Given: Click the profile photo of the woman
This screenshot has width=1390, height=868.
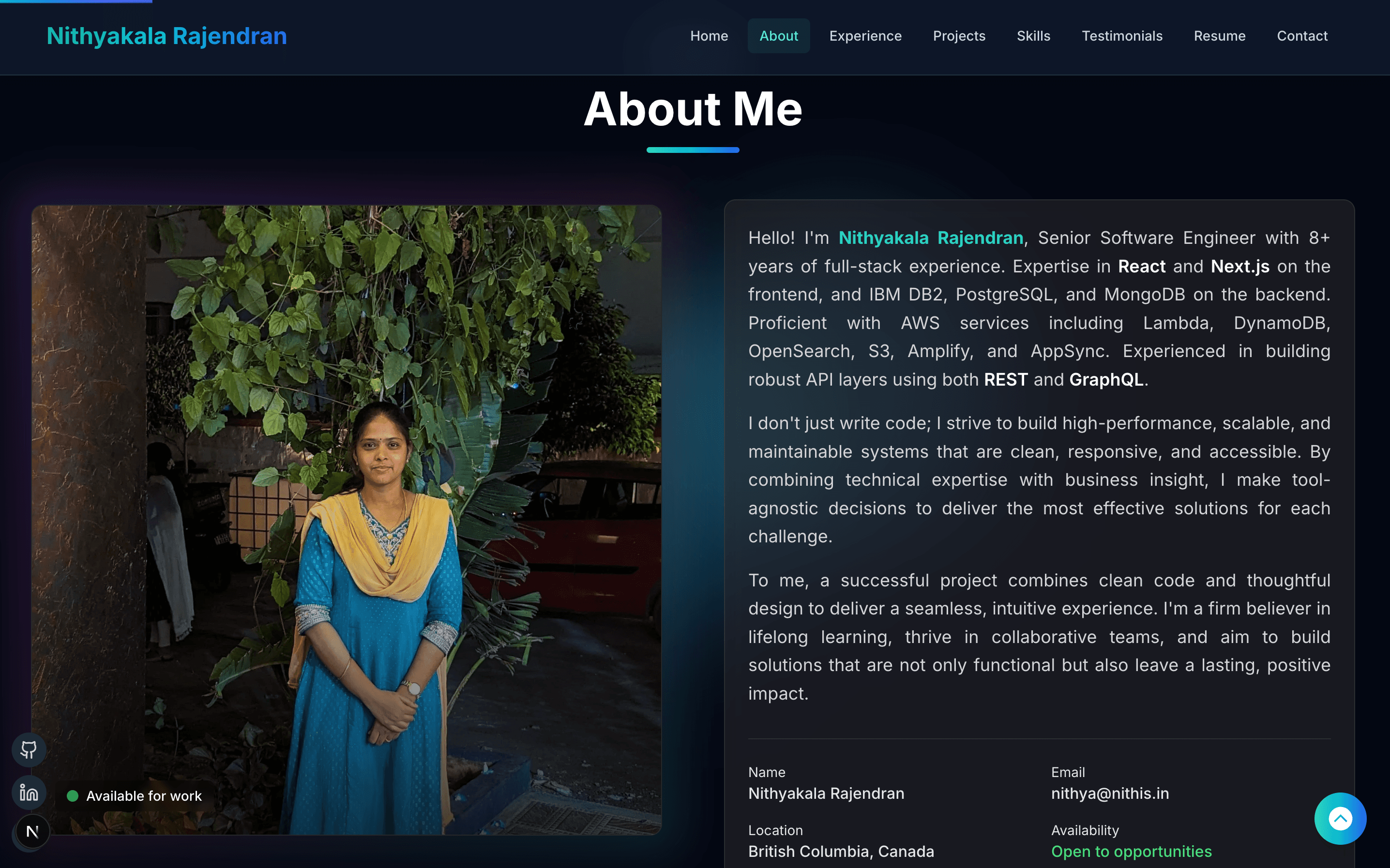Looking at the screenshot, I should coord(346,520).
